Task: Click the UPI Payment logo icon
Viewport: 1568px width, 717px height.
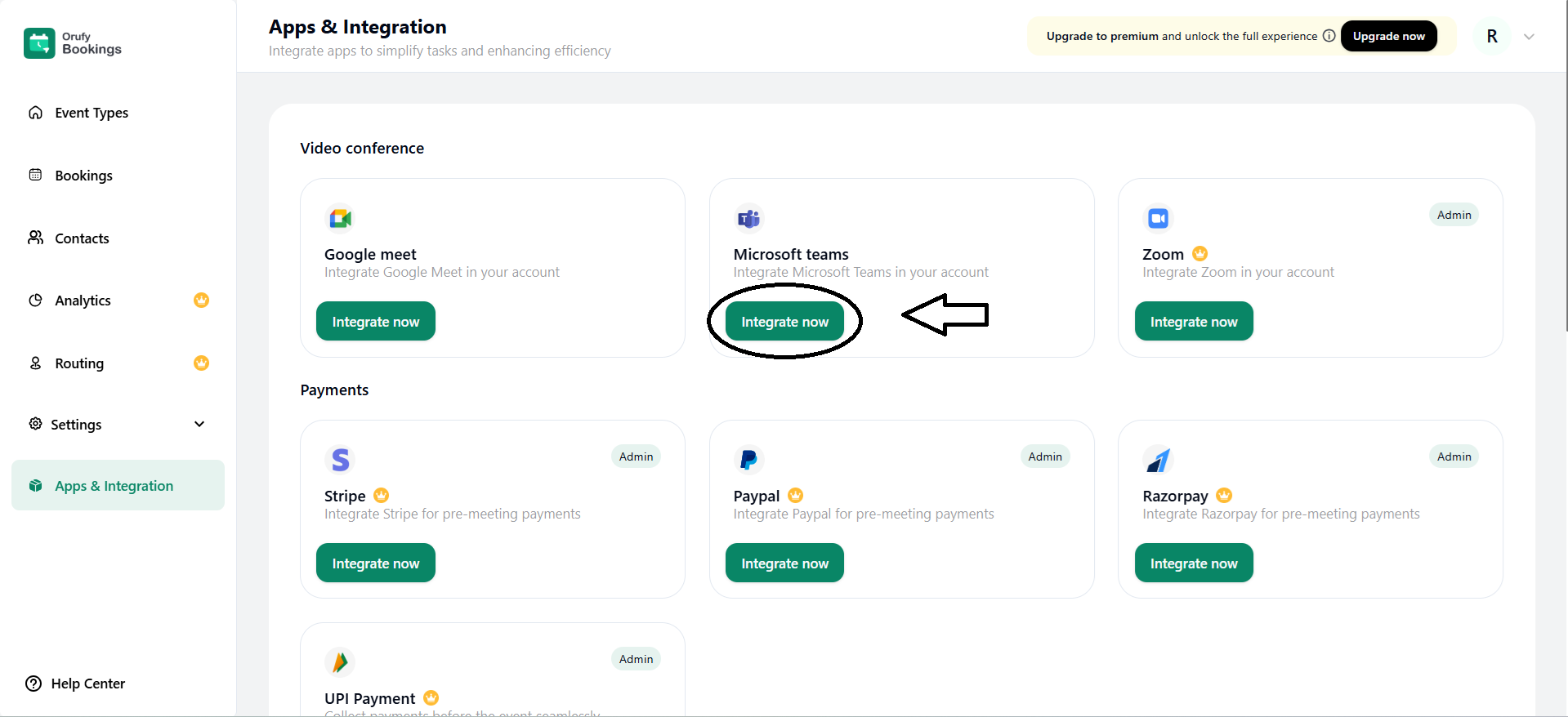Action: (x=340, y=662)
